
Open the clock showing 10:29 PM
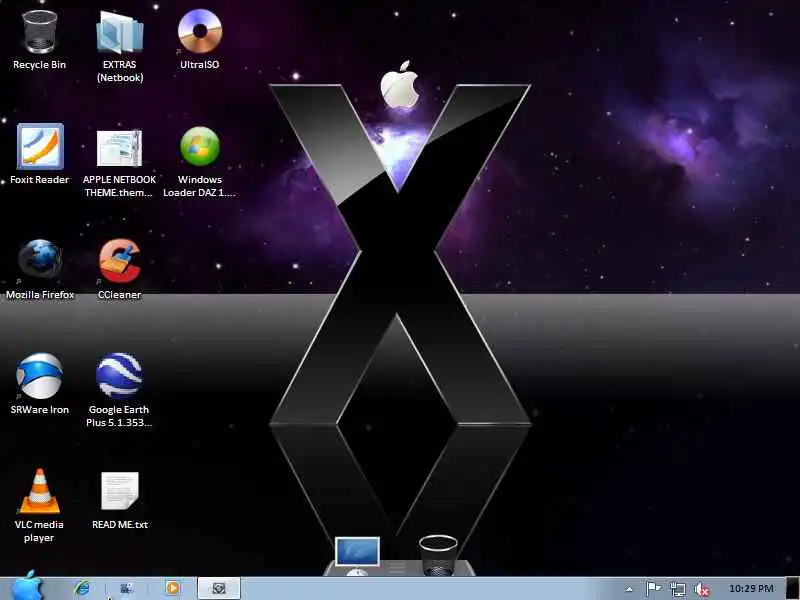(751, 589)
